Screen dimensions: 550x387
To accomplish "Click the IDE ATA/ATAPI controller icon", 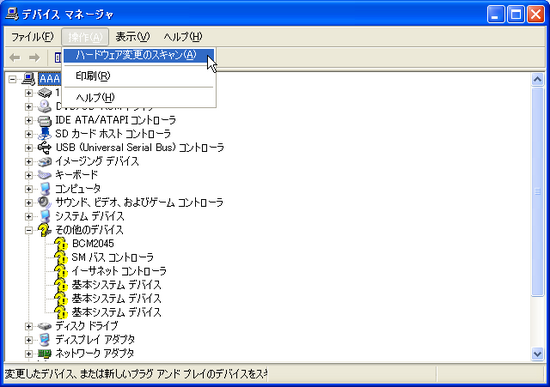I will [45, 120].
